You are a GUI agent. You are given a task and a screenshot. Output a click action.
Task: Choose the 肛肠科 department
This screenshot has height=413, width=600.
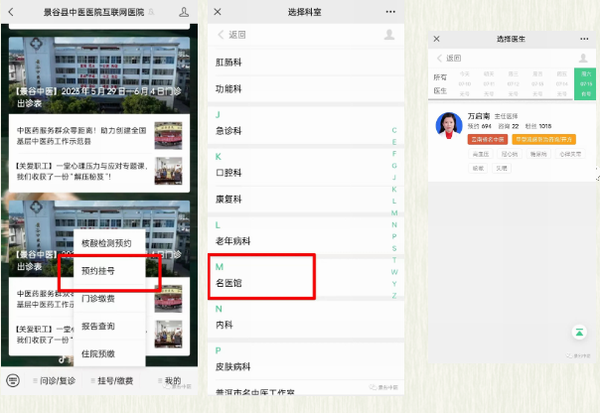306,62
